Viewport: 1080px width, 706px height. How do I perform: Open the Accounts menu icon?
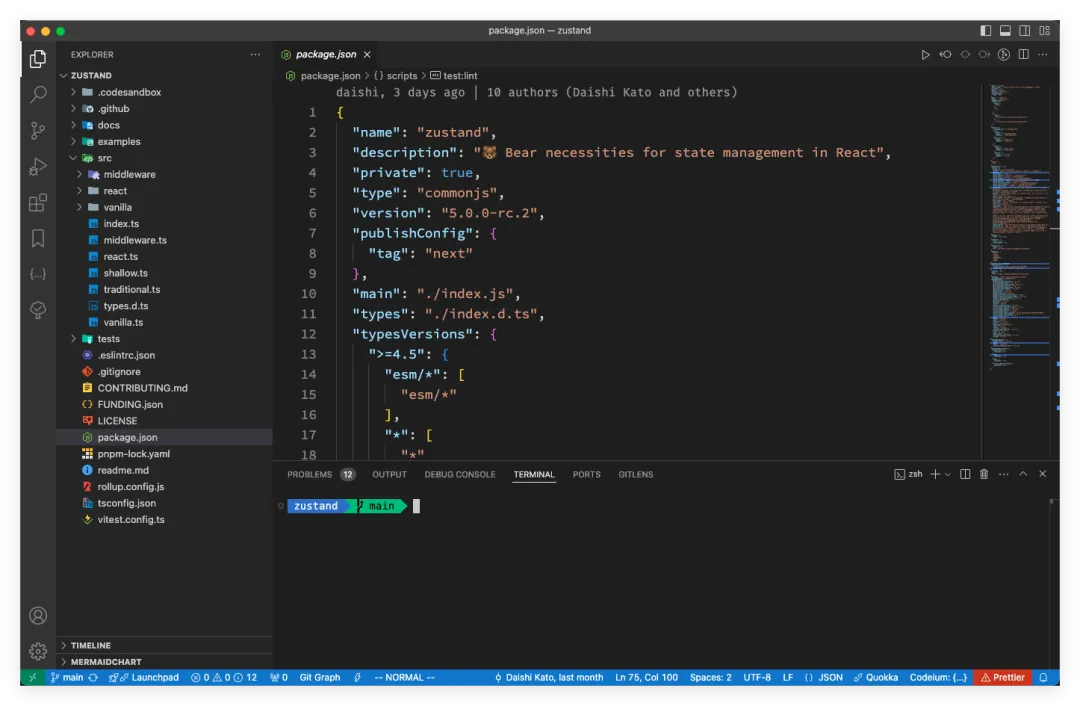38,615
